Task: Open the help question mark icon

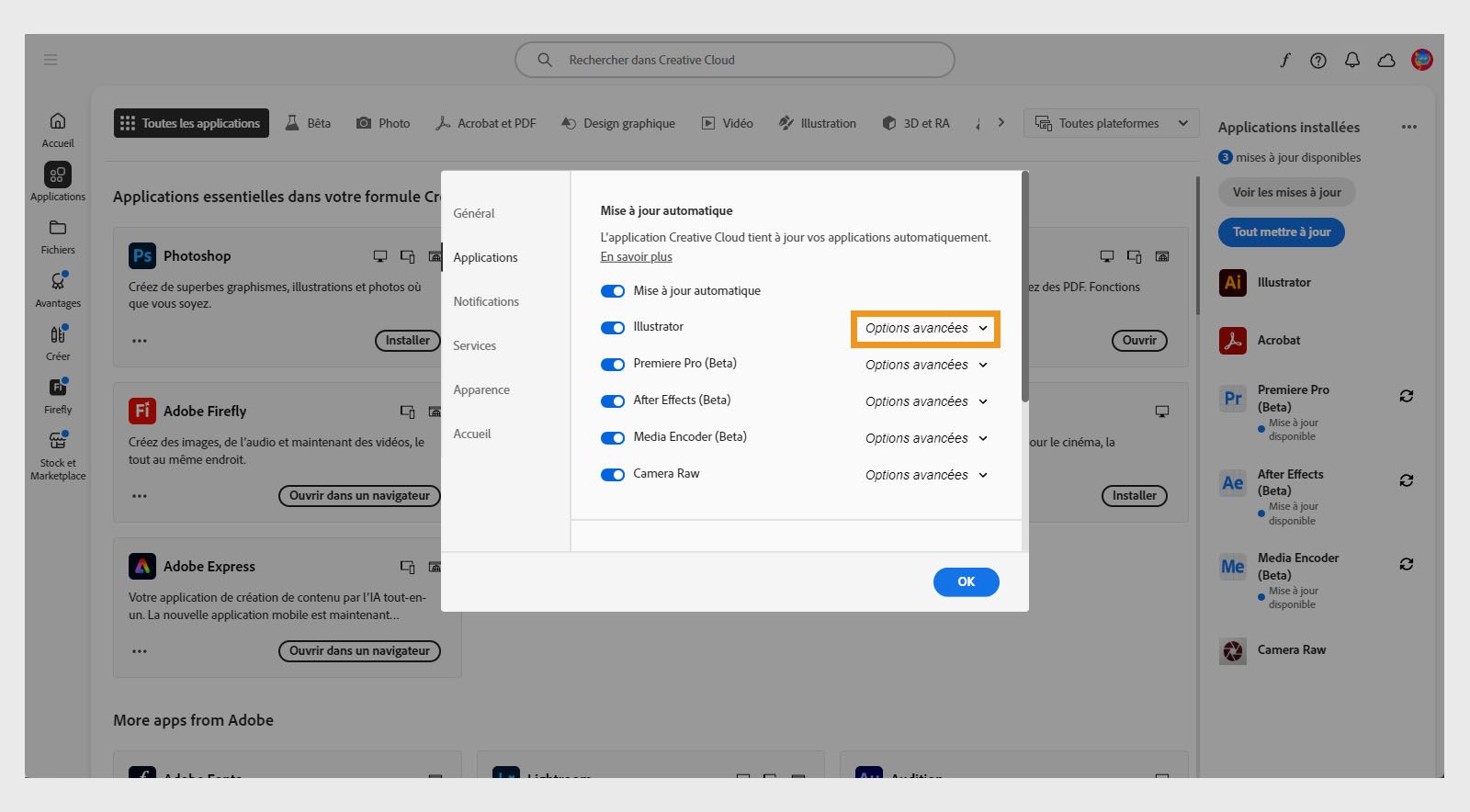Action: coord(1318,60)
